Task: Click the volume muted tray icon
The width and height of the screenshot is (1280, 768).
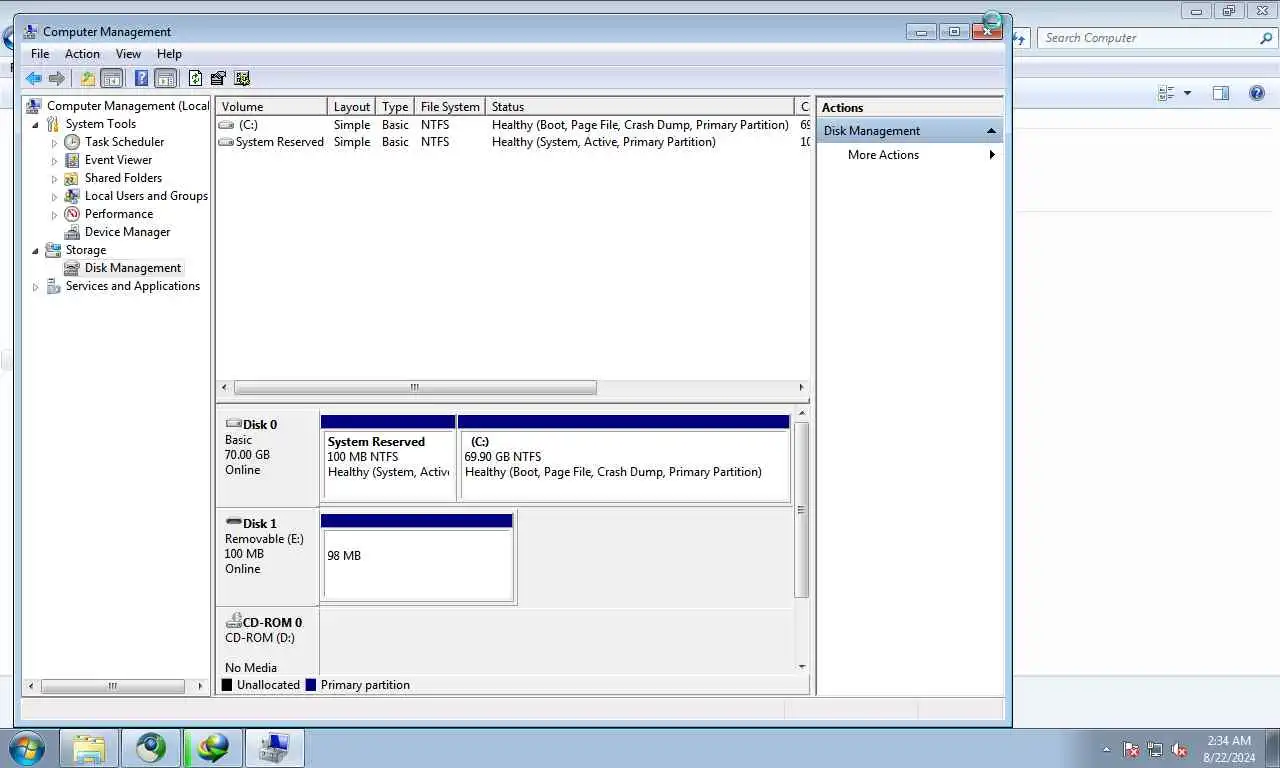Action: tap(1179, 749)
